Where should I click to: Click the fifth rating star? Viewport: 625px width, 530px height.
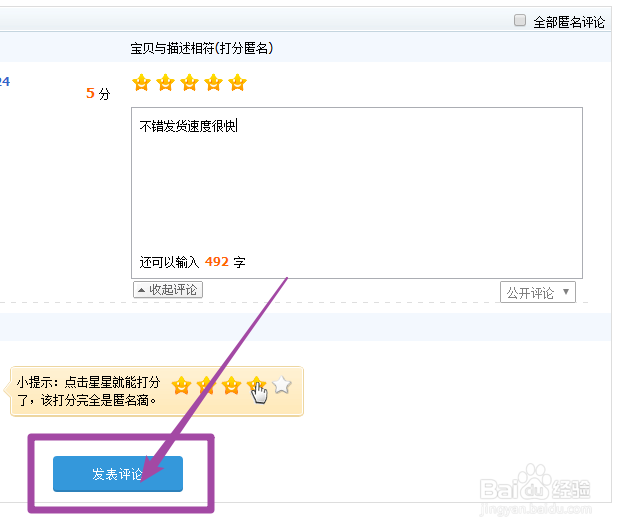point(238,83)
